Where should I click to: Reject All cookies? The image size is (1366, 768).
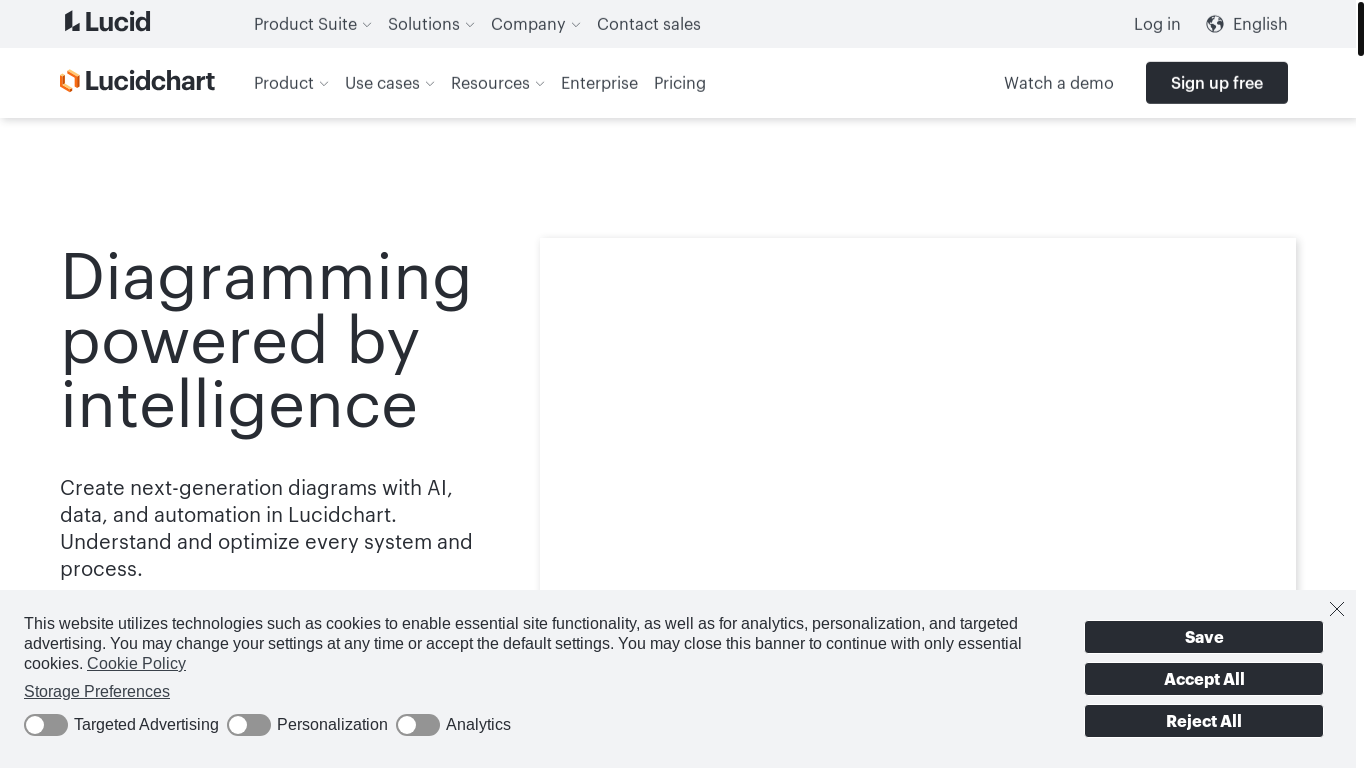click(x=1204, y=721)
